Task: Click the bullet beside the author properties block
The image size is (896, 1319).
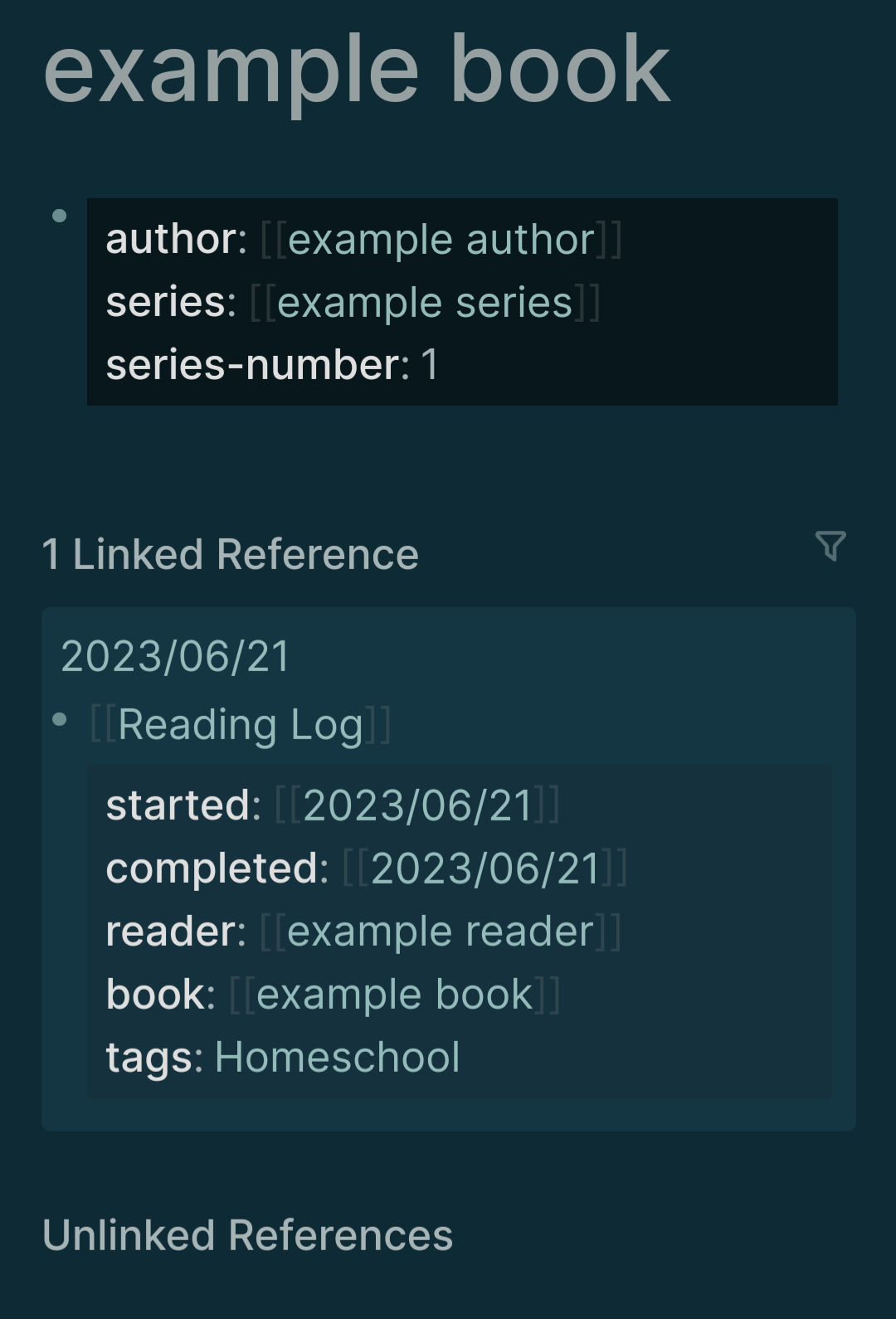Action: point(59,216)
